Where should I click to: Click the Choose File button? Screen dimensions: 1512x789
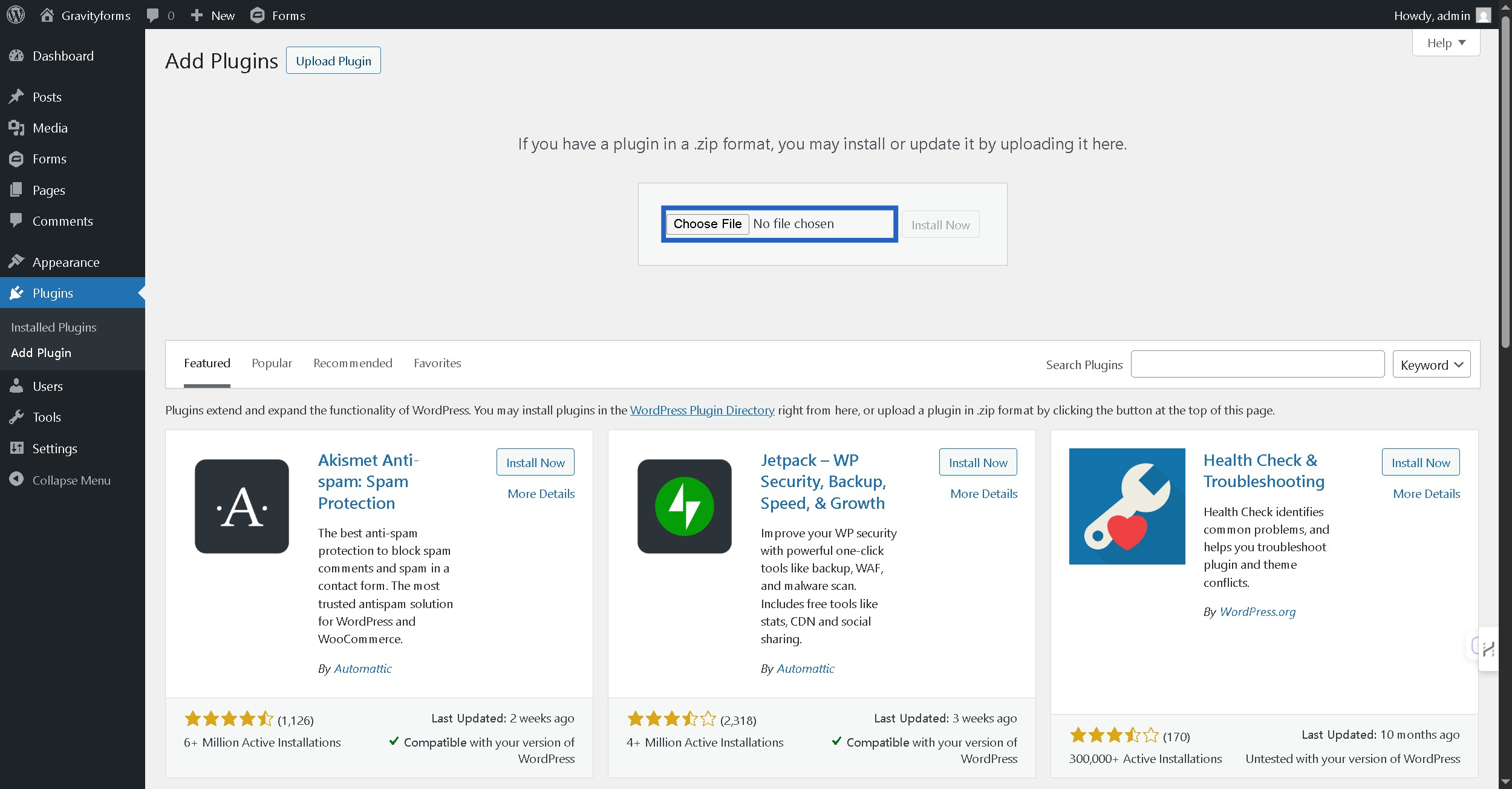707,224
